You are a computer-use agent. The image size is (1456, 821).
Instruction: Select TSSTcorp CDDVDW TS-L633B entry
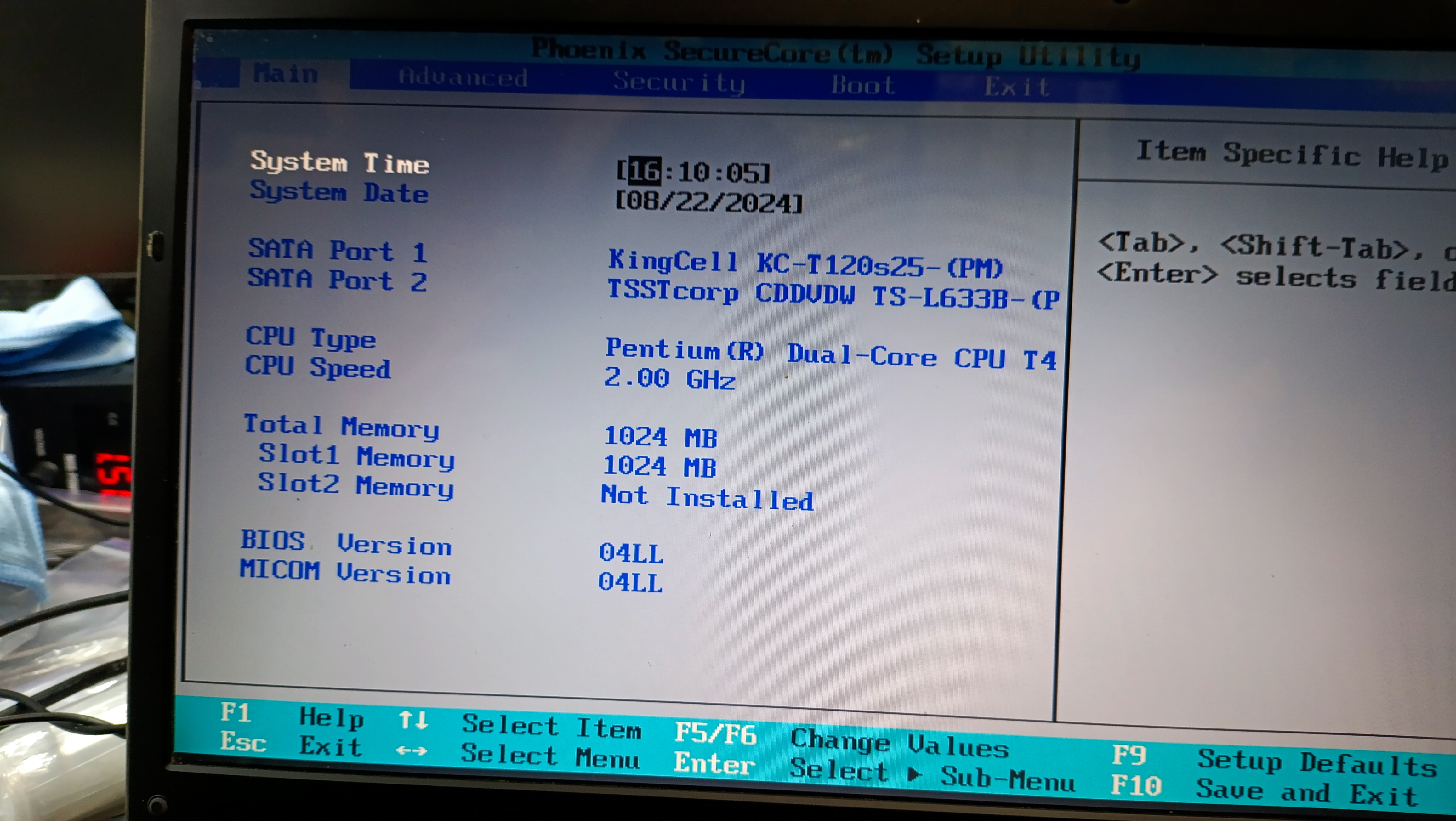tap(833, 295)
